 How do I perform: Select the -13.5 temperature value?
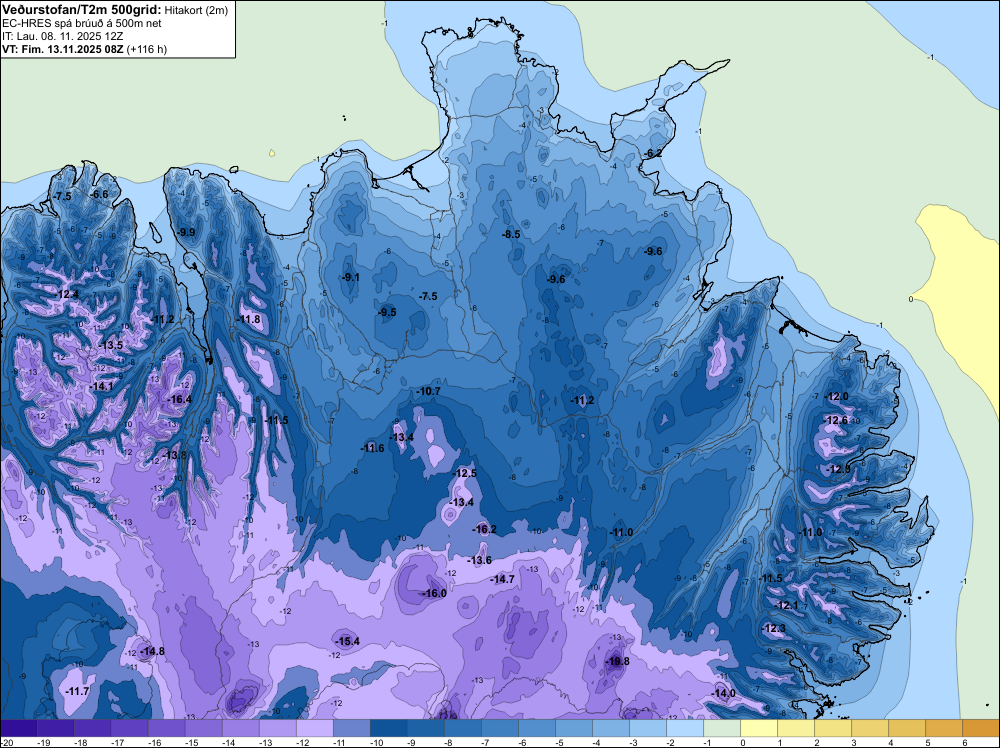(x=110, y=345)
